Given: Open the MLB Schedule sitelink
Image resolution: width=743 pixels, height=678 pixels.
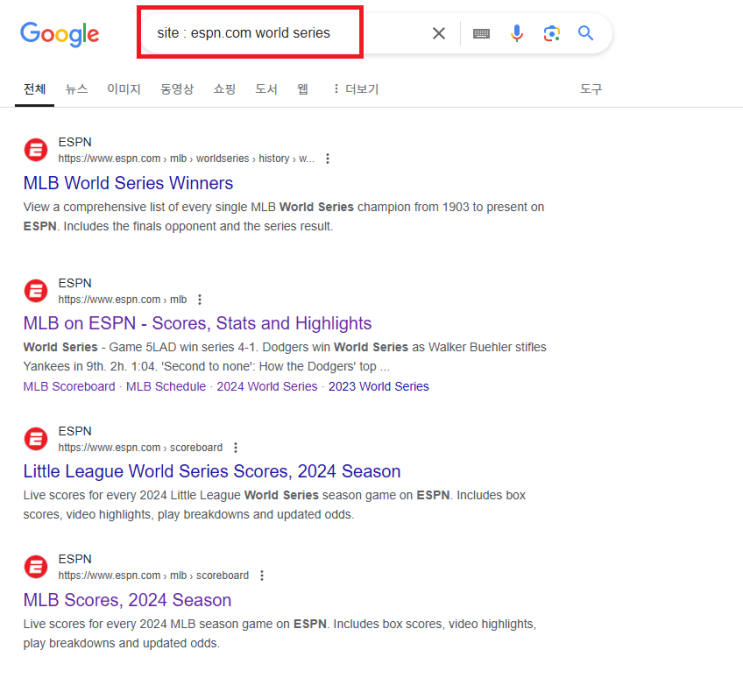Looking at the screenshot, I should point(166,387).
